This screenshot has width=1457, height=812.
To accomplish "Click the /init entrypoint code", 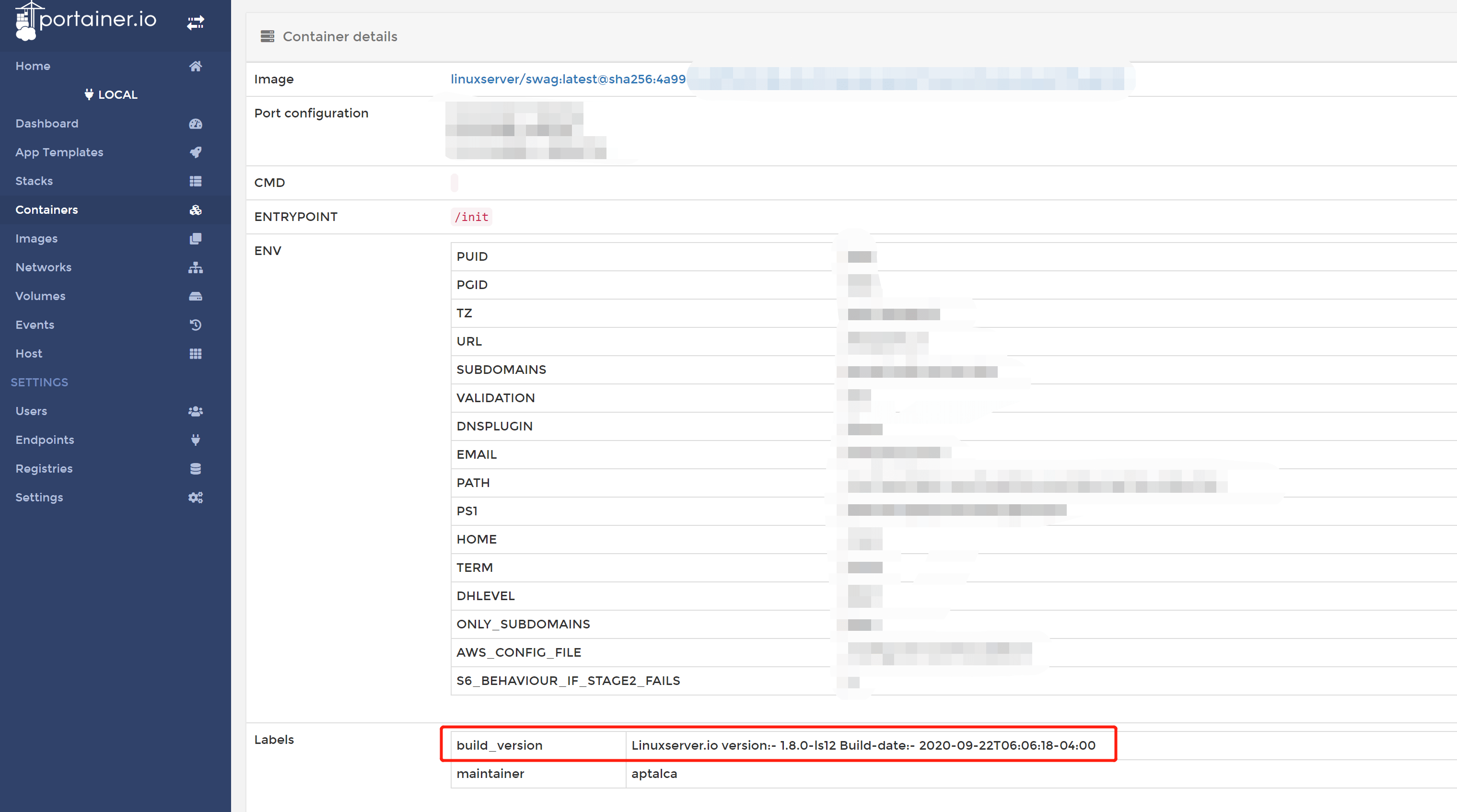I will (471, 217).
